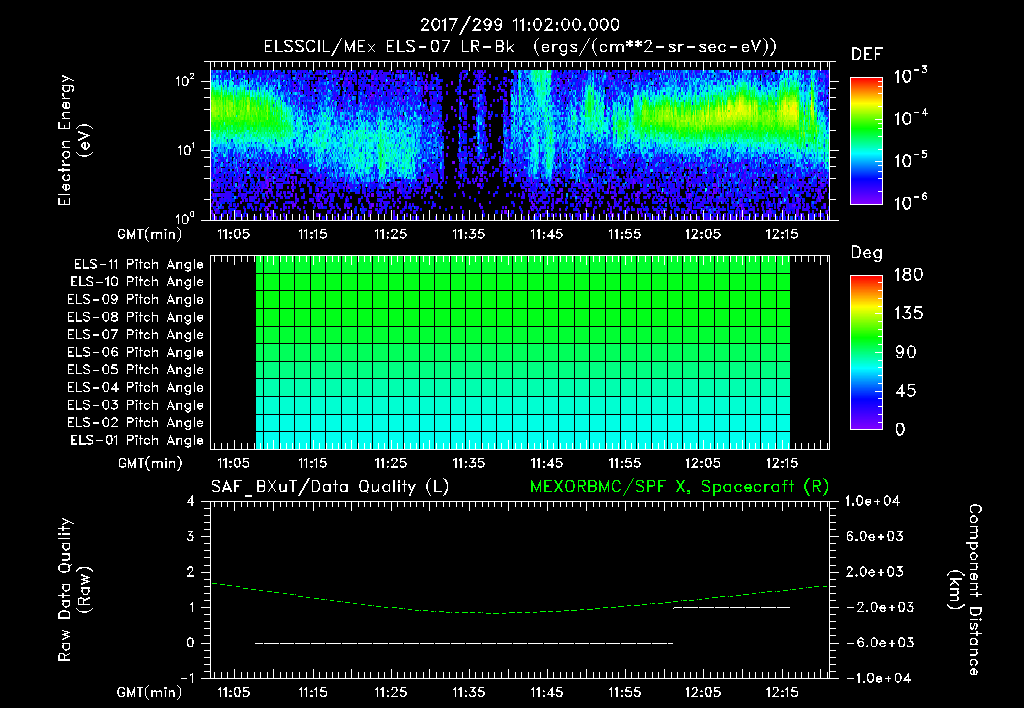Click the 11:35 time tick under the spectrogram
The image size is (1024, 708).
[x=469, y=234]
